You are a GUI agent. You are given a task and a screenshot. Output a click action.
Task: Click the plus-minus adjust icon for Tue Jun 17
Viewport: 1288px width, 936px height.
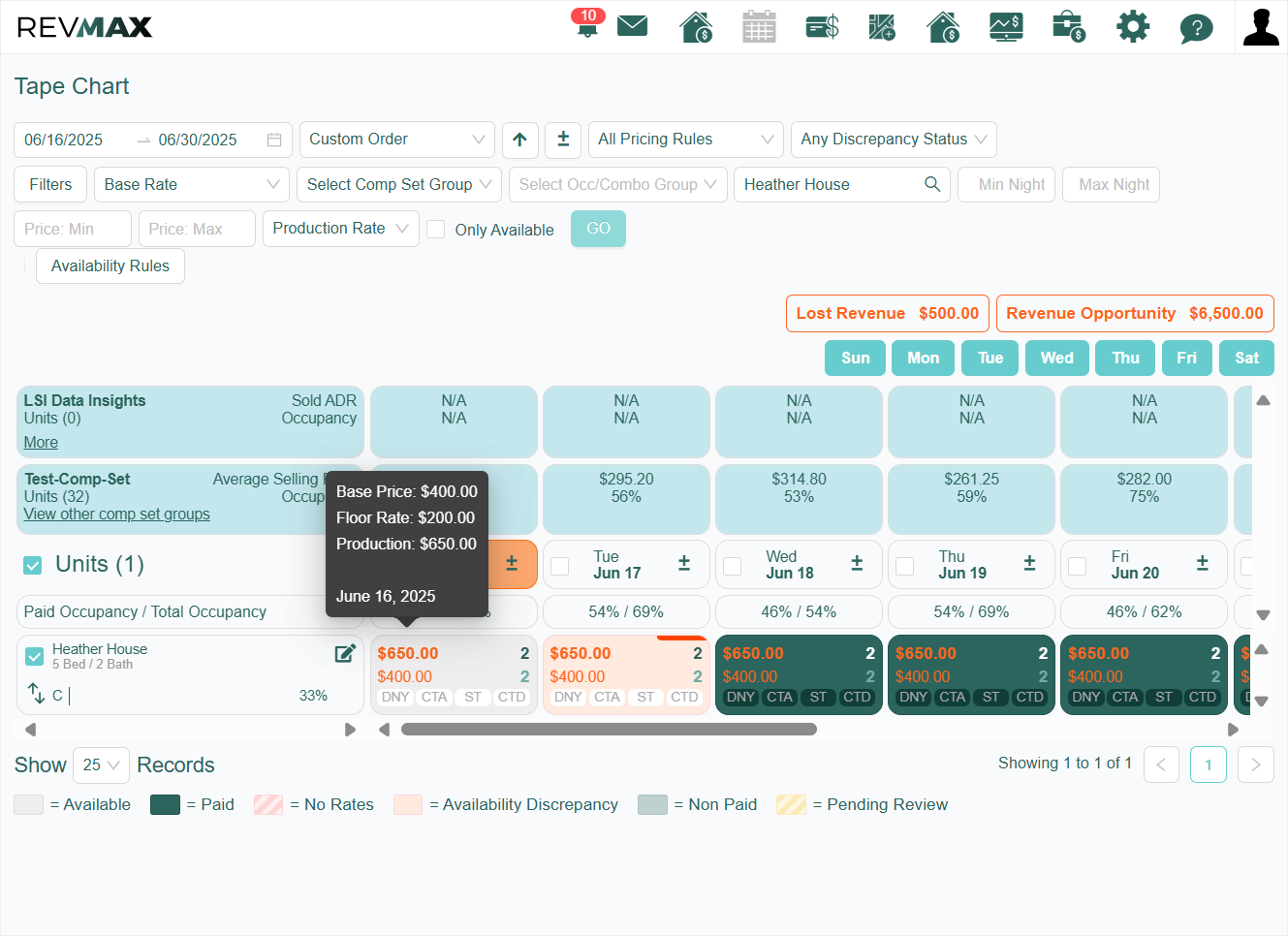coord(684,563)
